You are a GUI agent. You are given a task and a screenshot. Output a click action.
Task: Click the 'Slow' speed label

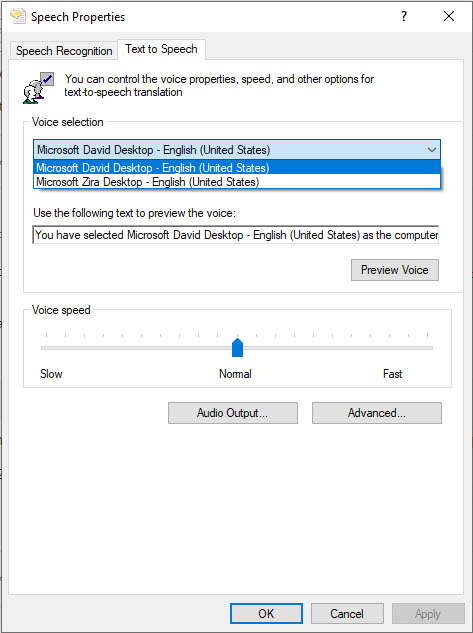coord(51,374)
